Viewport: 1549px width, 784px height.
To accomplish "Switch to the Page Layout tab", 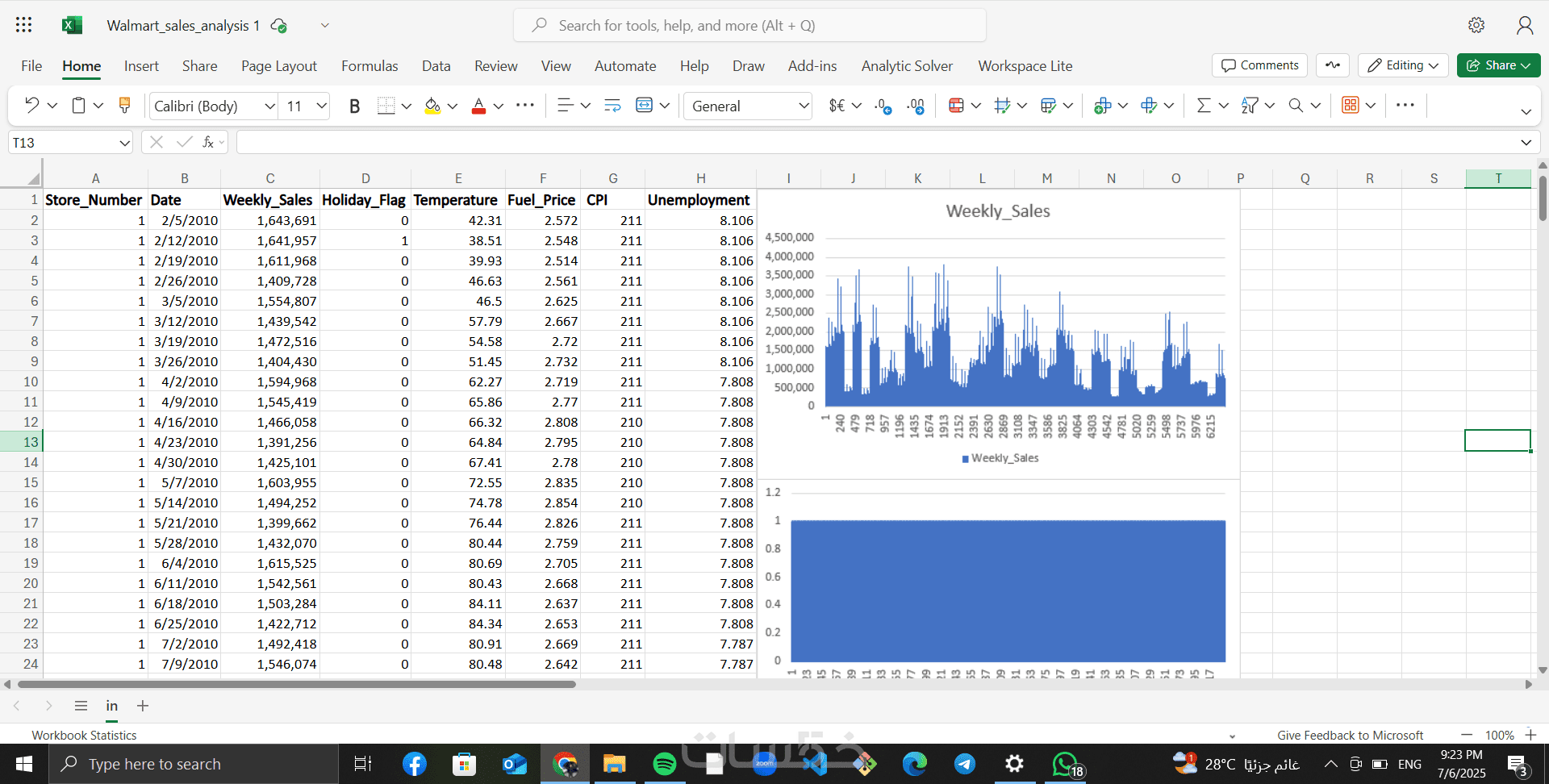I will point(278,66).
